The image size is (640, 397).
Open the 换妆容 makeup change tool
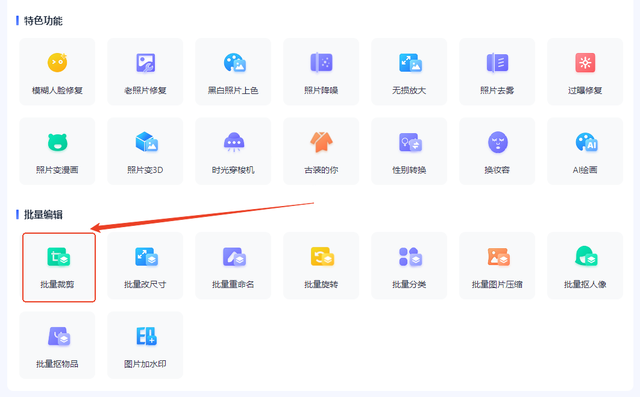coord(497,151)
